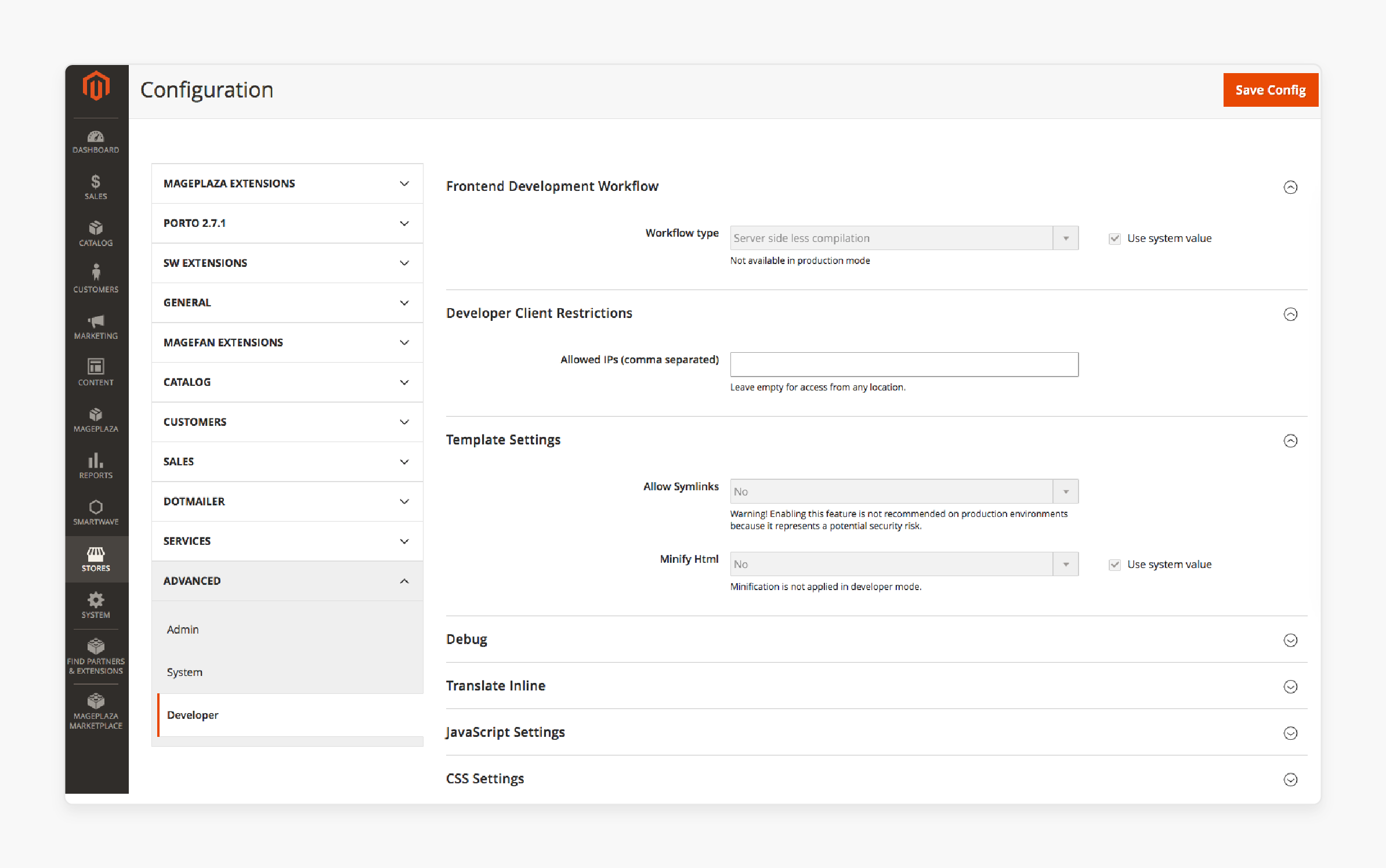Viewport: 1386px width, 868px height.
Task: Expand the SW Extensions config group
Action: pos(287,263)
